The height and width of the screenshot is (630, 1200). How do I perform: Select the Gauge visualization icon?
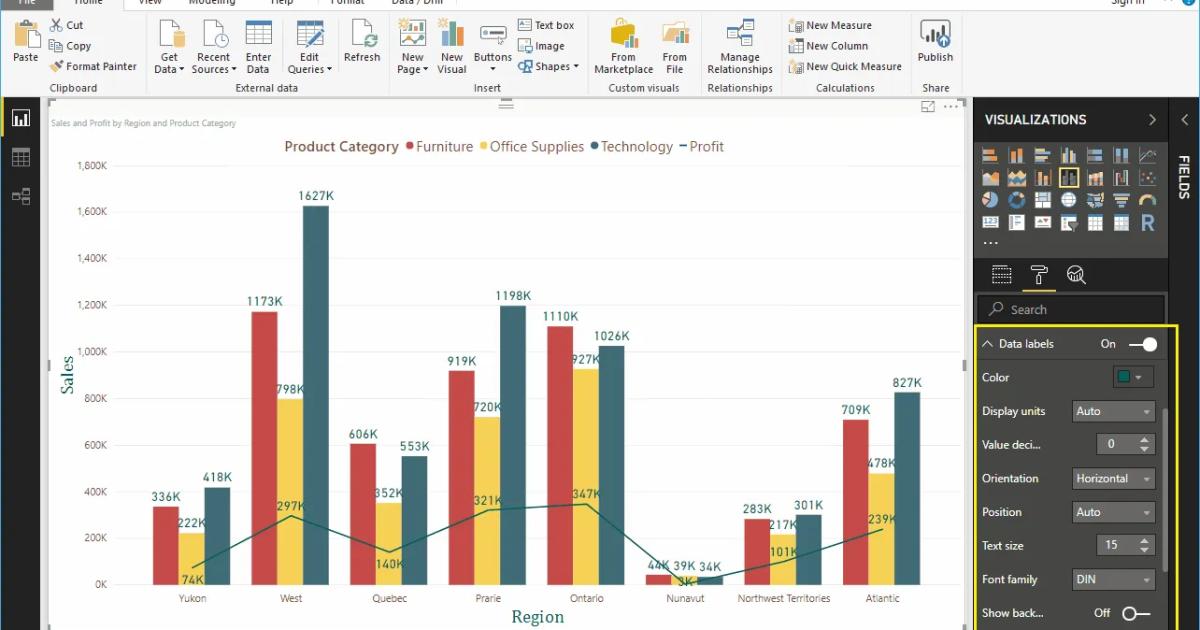click(1148, 199)
